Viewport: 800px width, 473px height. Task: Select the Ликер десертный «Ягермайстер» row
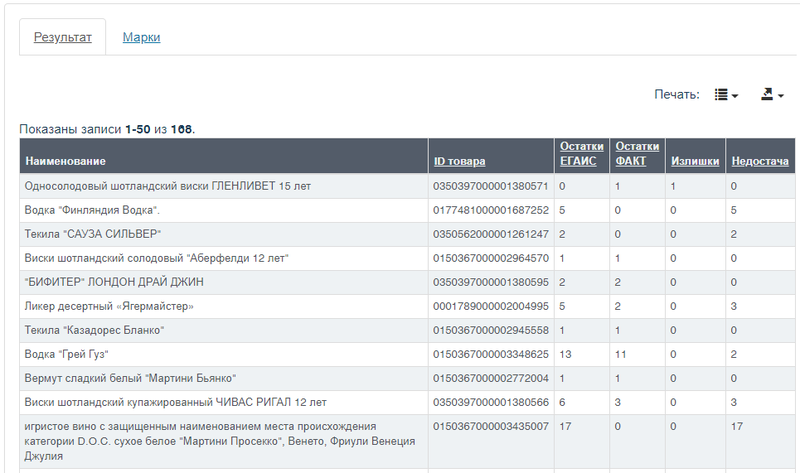click(x=407, y=306)
